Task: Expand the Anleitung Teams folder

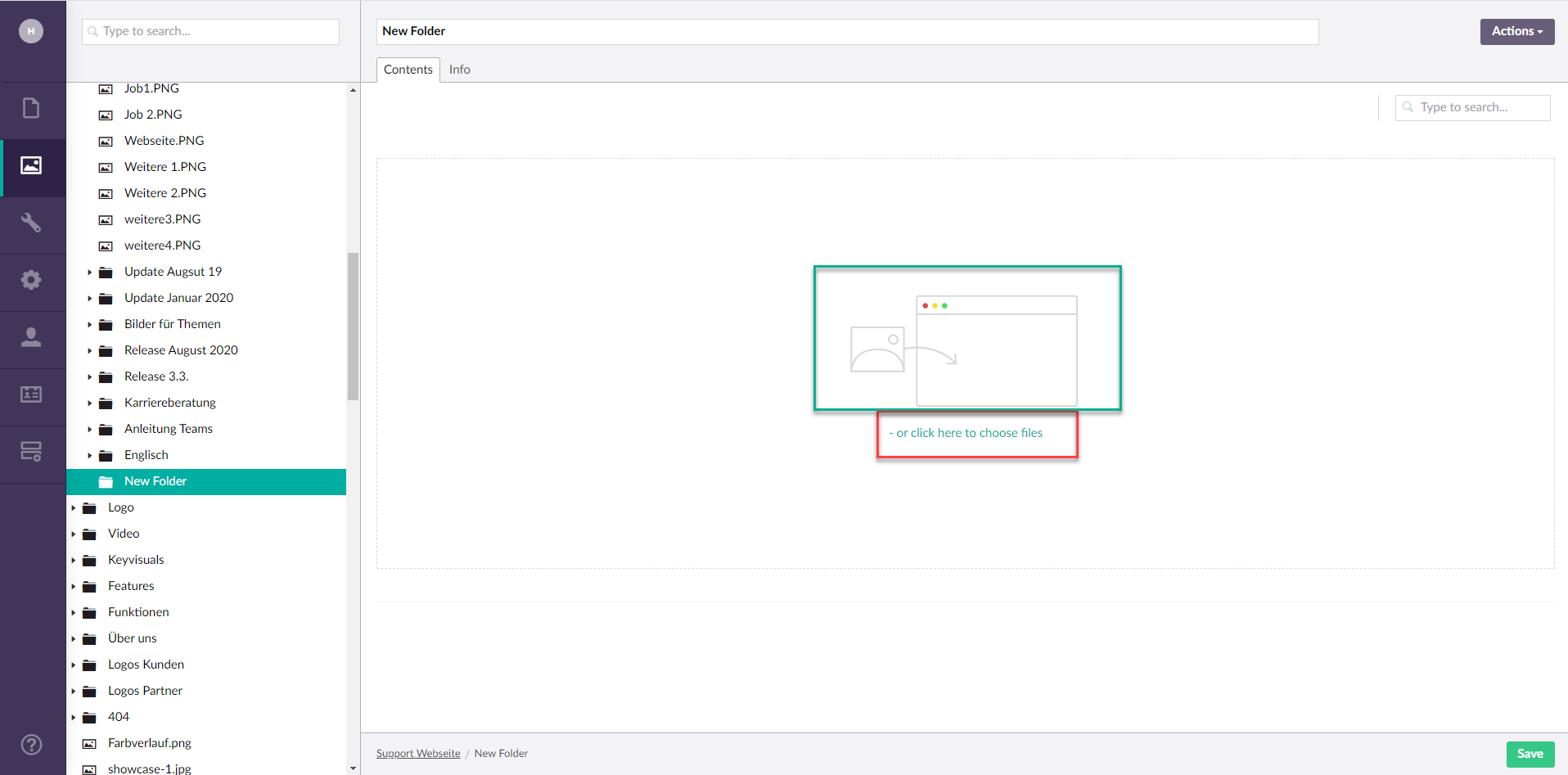Action: [x=89, y=429]
